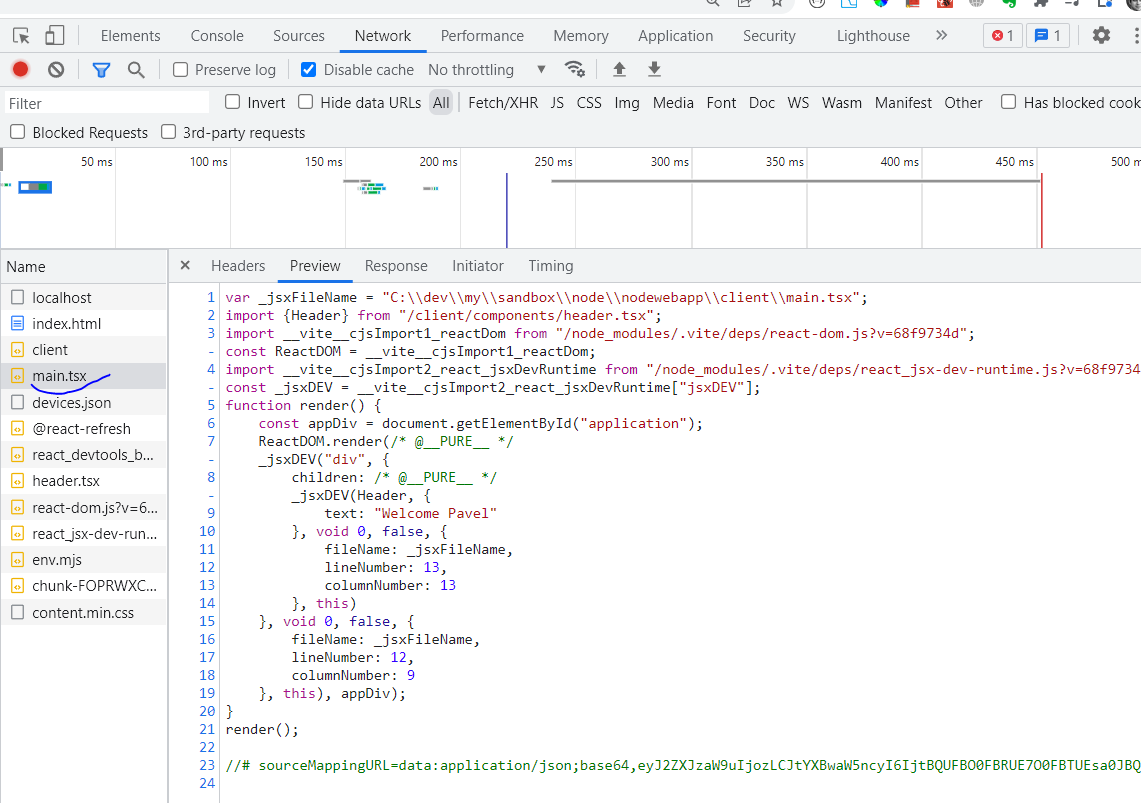Check the Invert filter checkbox
Image resolution: width=1141 pixels, height=803 pixels.
pos(233,102)
